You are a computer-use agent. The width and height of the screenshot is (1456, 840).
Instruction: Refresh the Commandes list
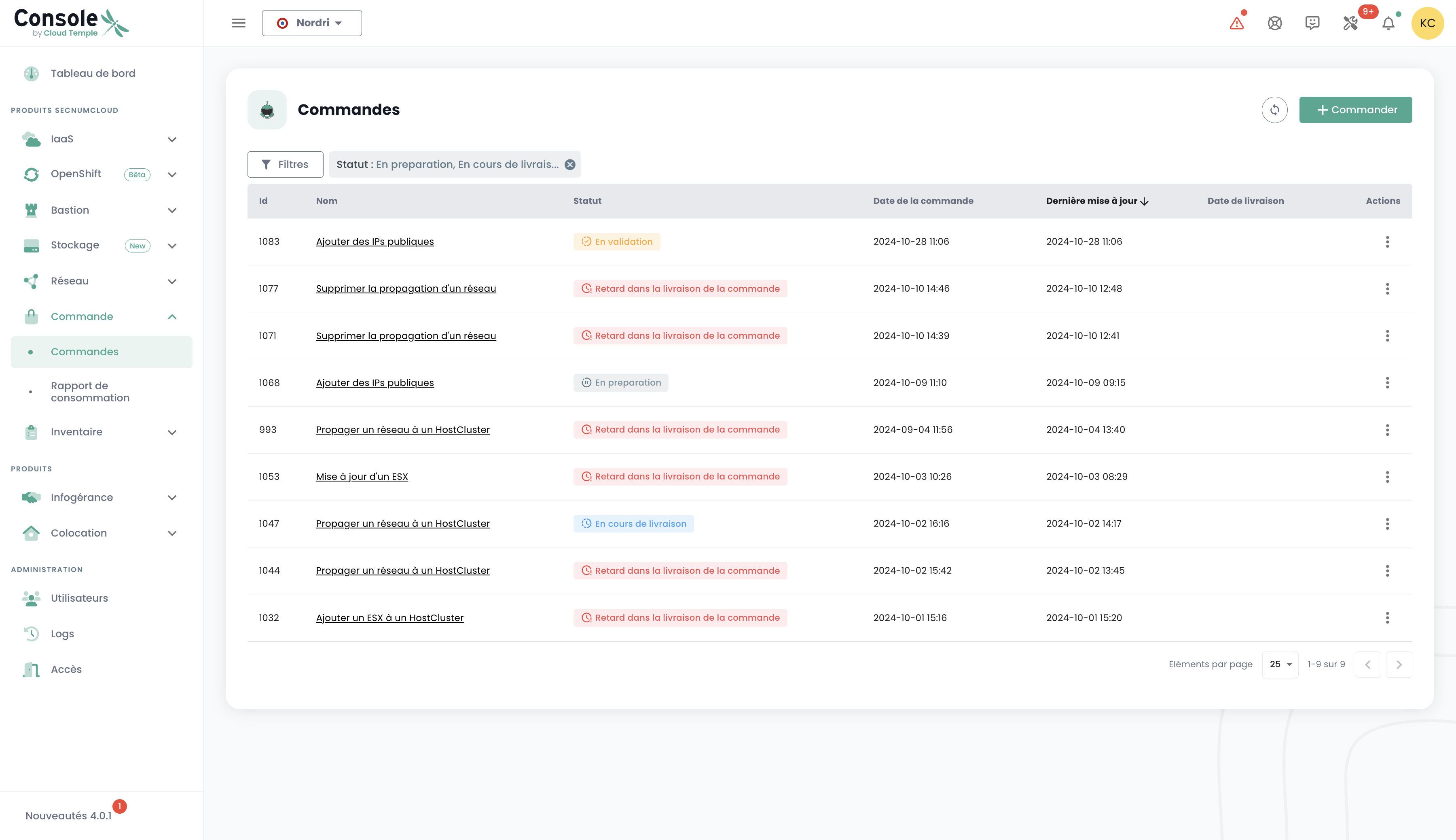tap(1274, 110)
